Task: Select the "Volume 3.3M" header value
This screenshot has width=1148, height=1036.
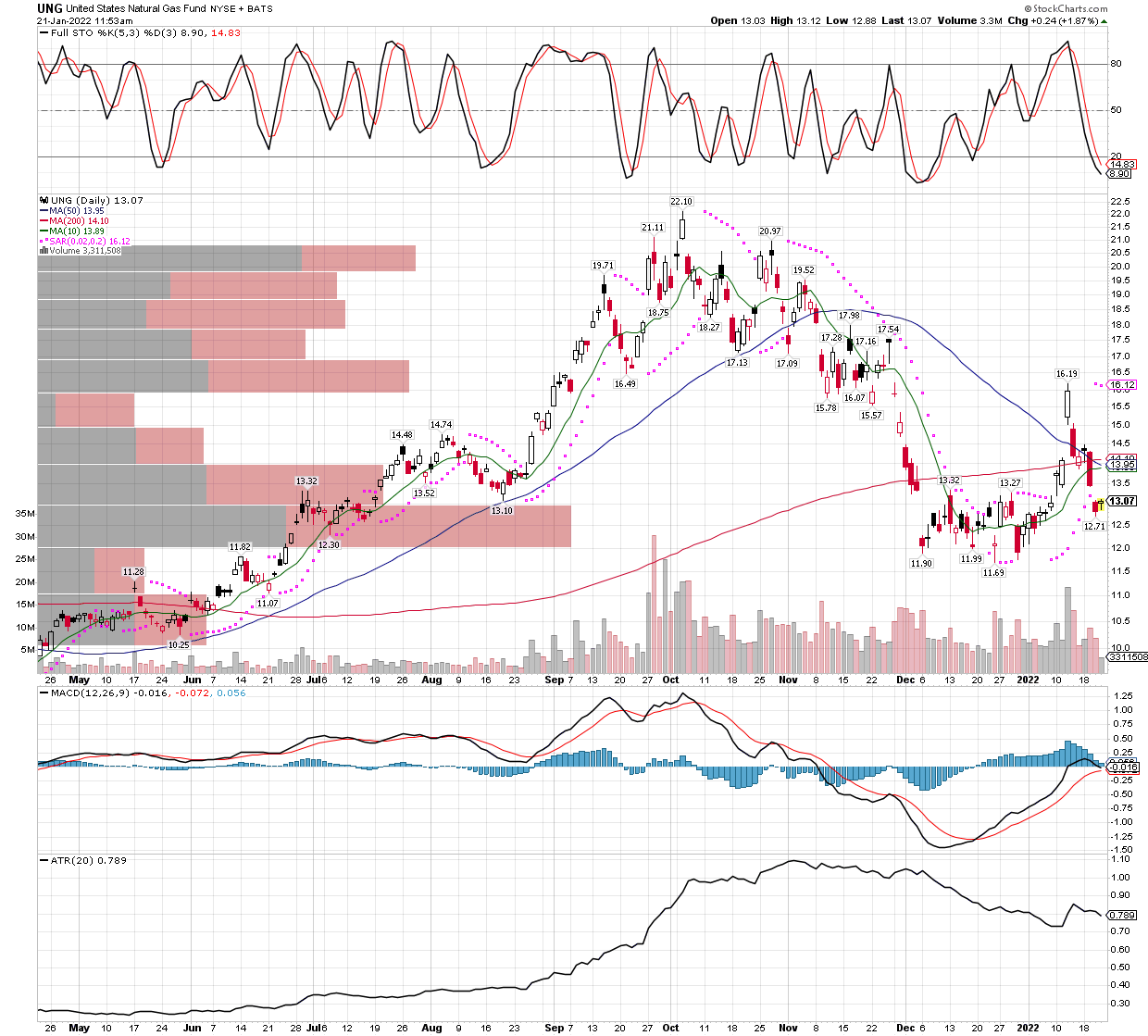Action: [969, 20]
